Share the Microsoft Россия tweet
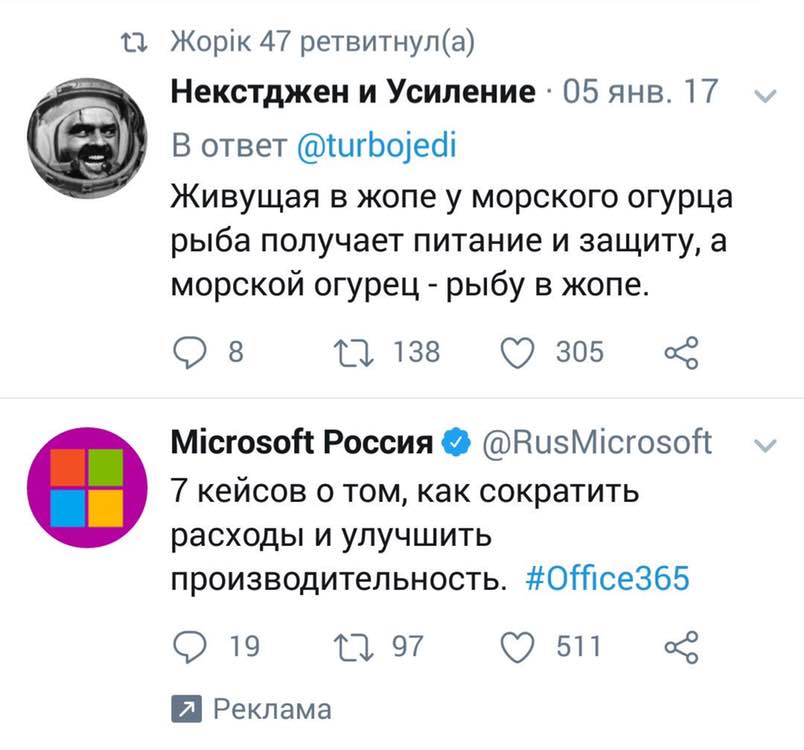 coord(680,647)
